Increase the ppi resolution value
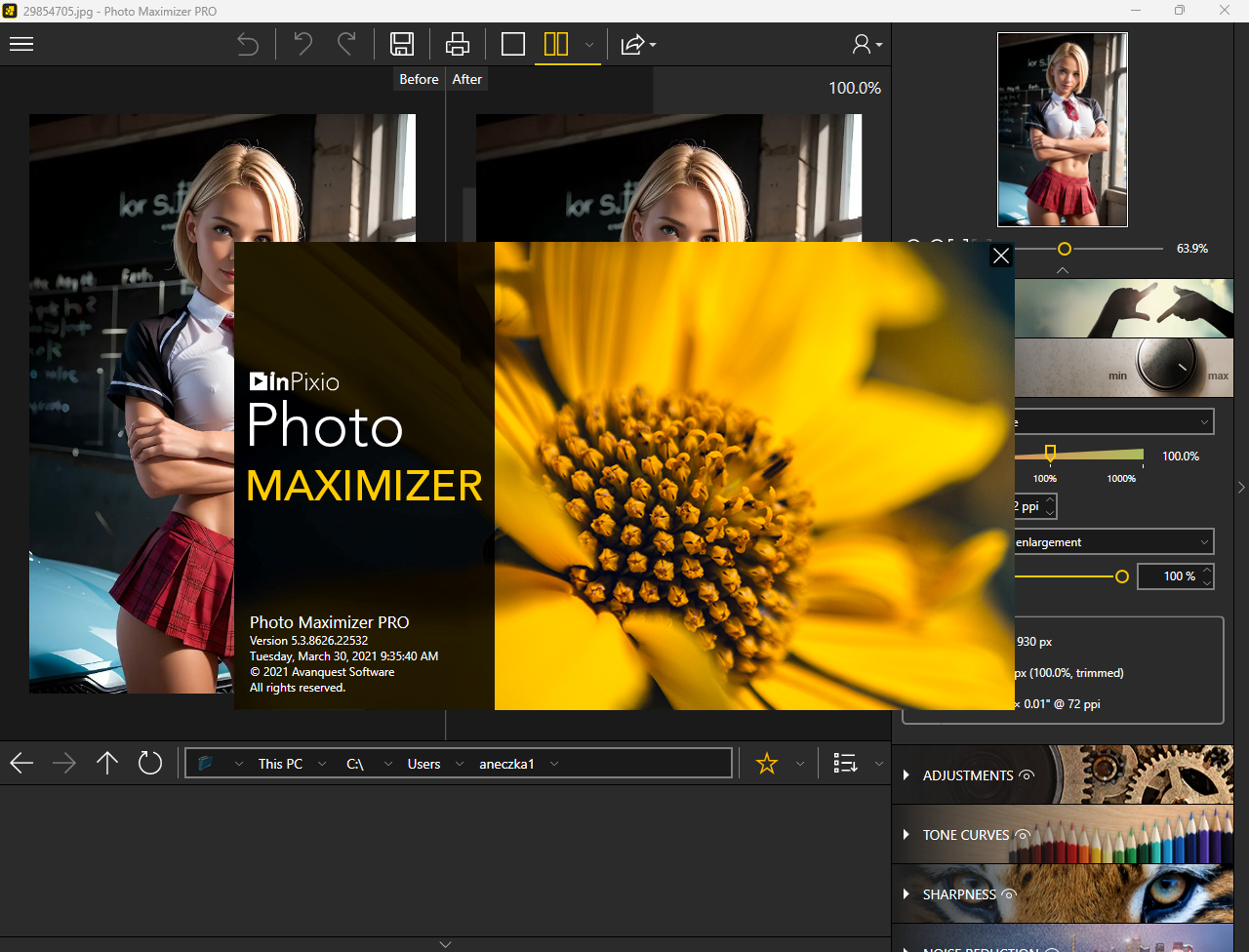1249x952 pixels. click(1050, 500)
